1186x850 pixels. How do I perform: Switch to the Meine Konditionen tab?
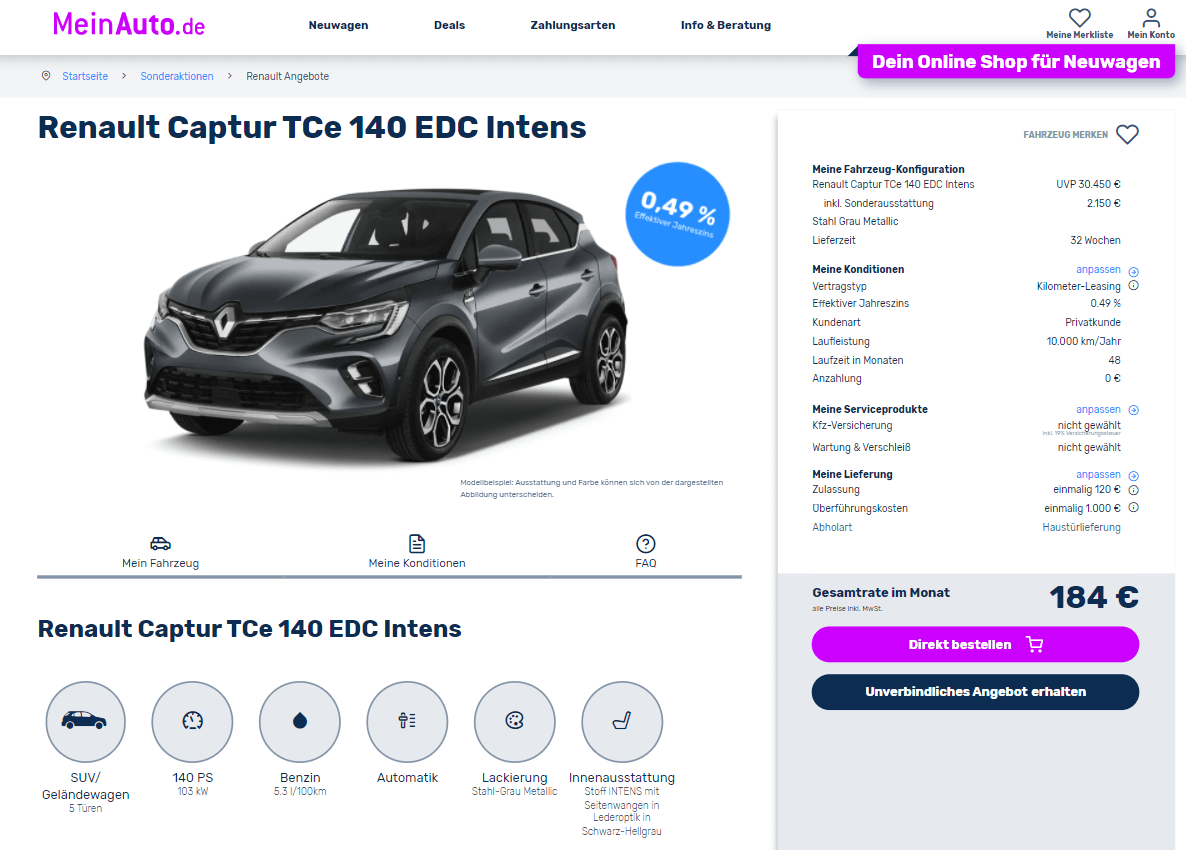[x=417, y=552]
